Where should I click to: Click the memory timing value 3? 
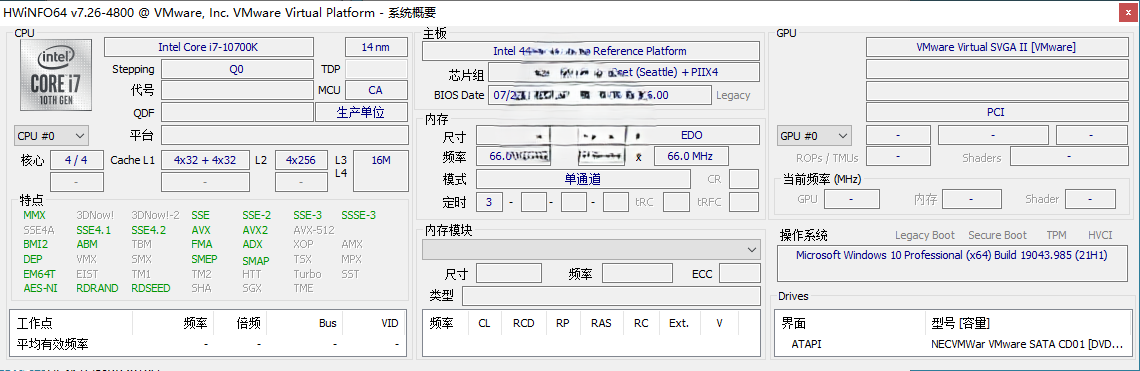(489, 202)
